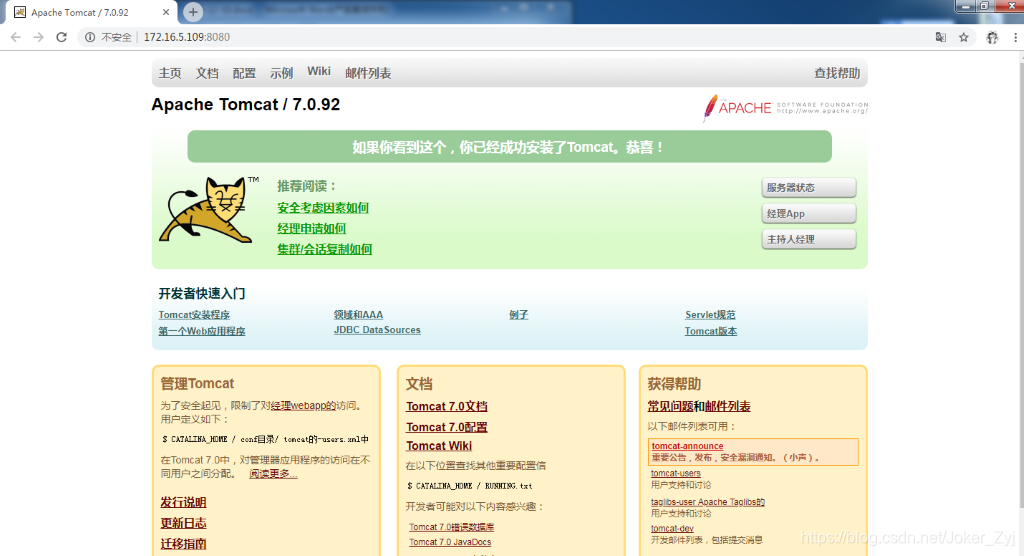Open the Servlet规范 link
This screenshot has width=1024, height=556.
(x=710, y=315)
